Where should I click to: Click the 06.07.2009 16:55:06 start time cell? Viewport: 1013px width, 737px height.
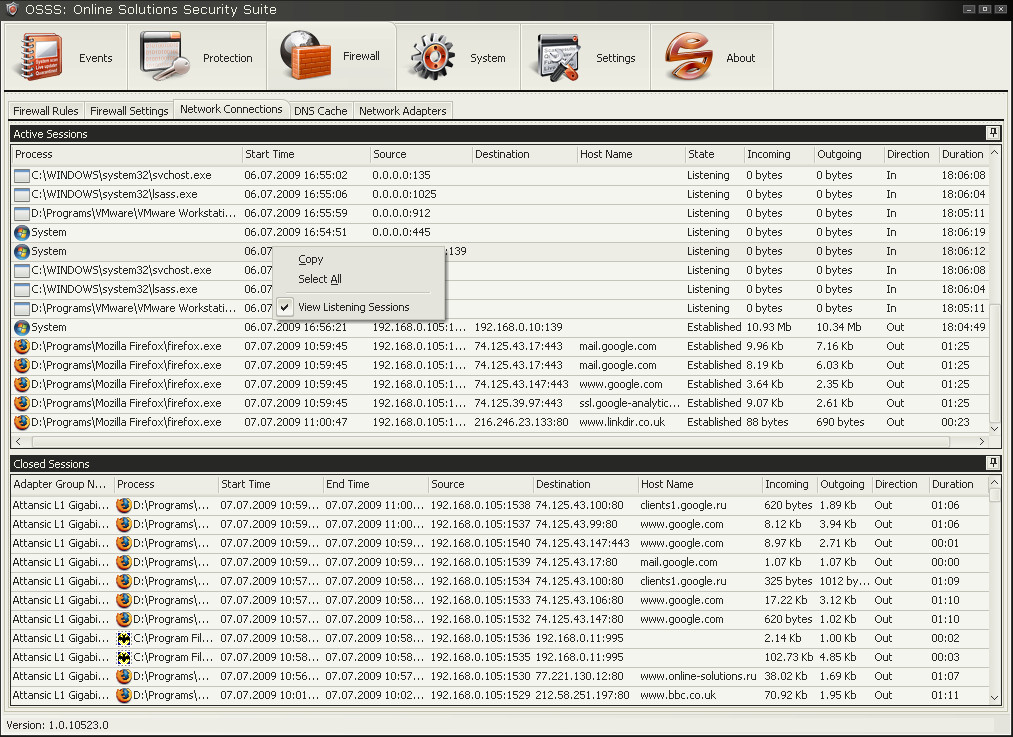pos(296,194)
